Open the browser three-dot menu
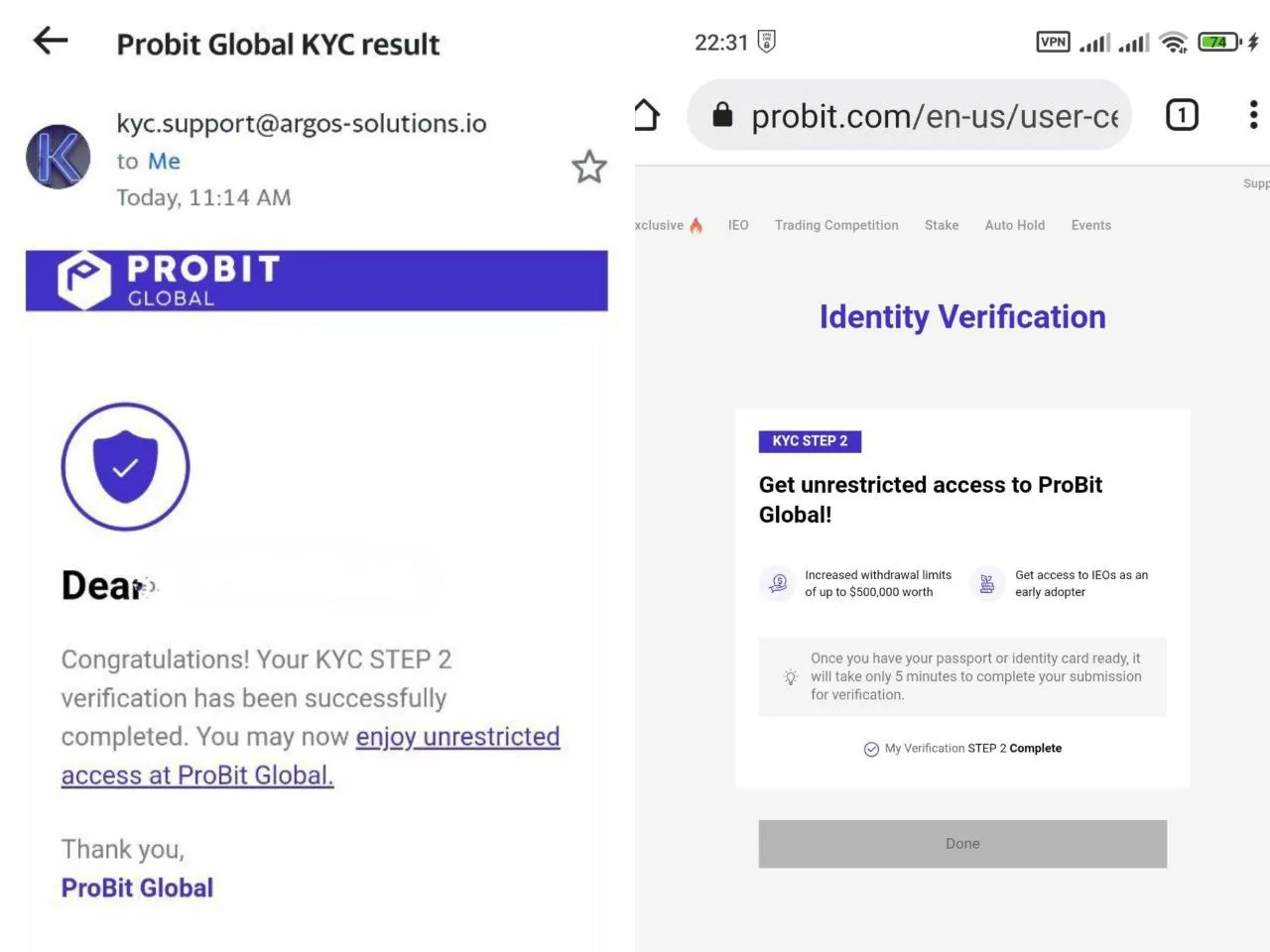This screenshot has width=1270, height=952. (x=1253, y=115)
